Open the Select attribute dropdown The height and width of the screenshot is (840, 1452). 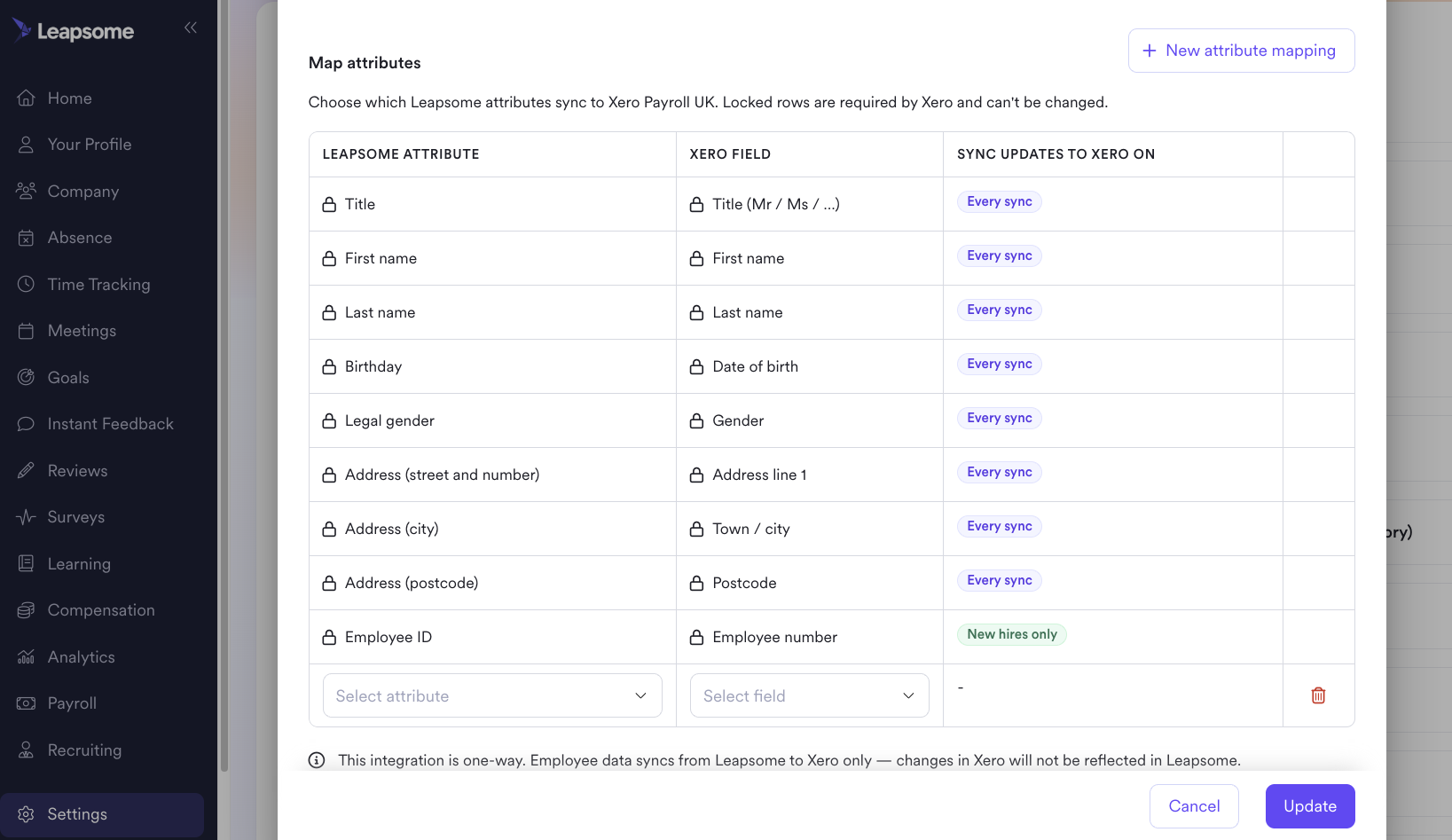click(492, 695)
